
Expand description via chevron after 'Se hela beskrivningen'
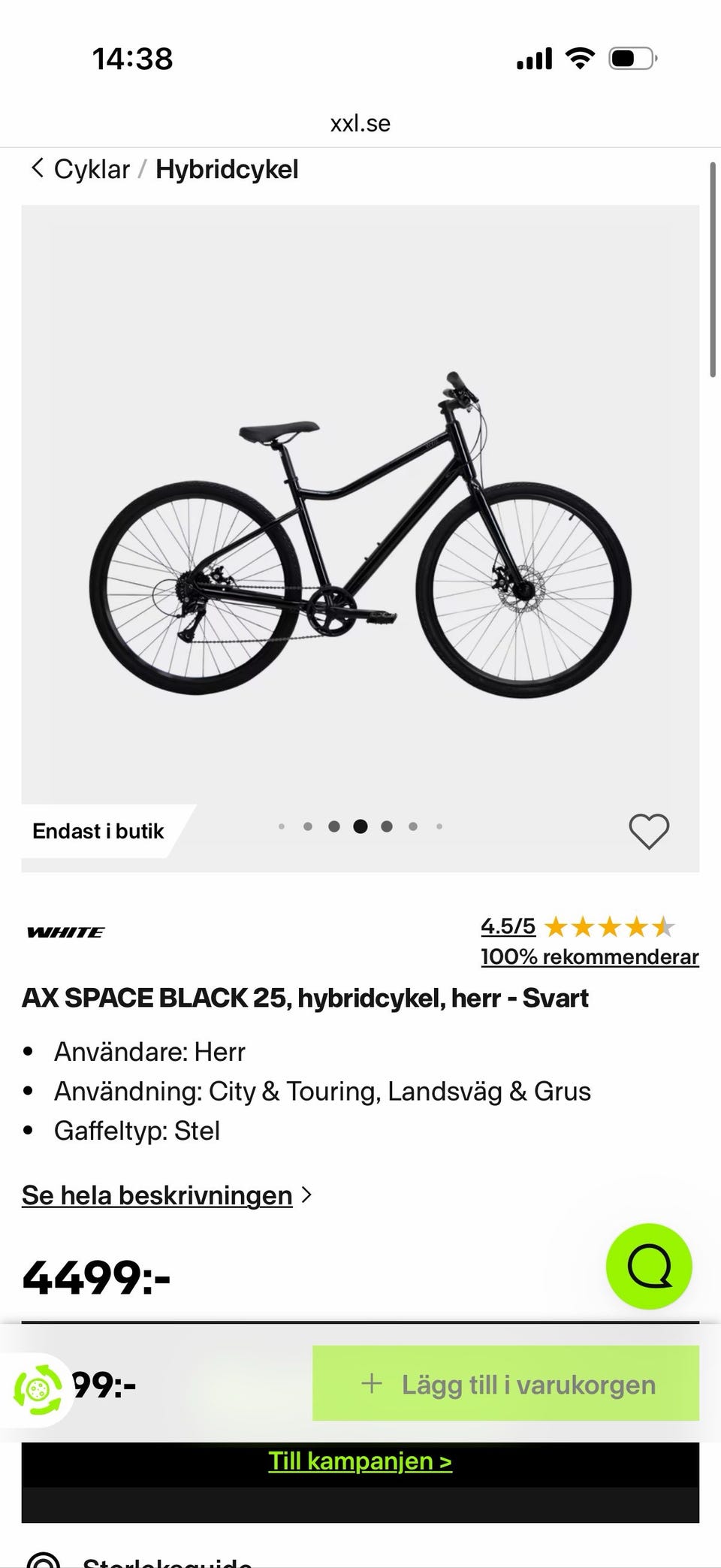pyautogui.click(x=306, y=1195)
